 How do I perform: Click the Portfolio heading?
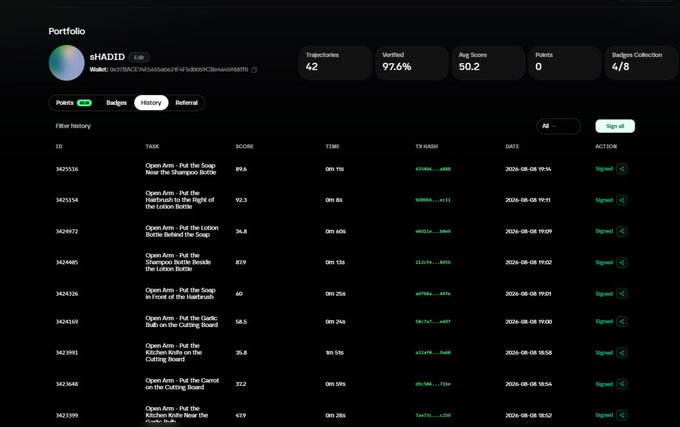pos(67,31)
